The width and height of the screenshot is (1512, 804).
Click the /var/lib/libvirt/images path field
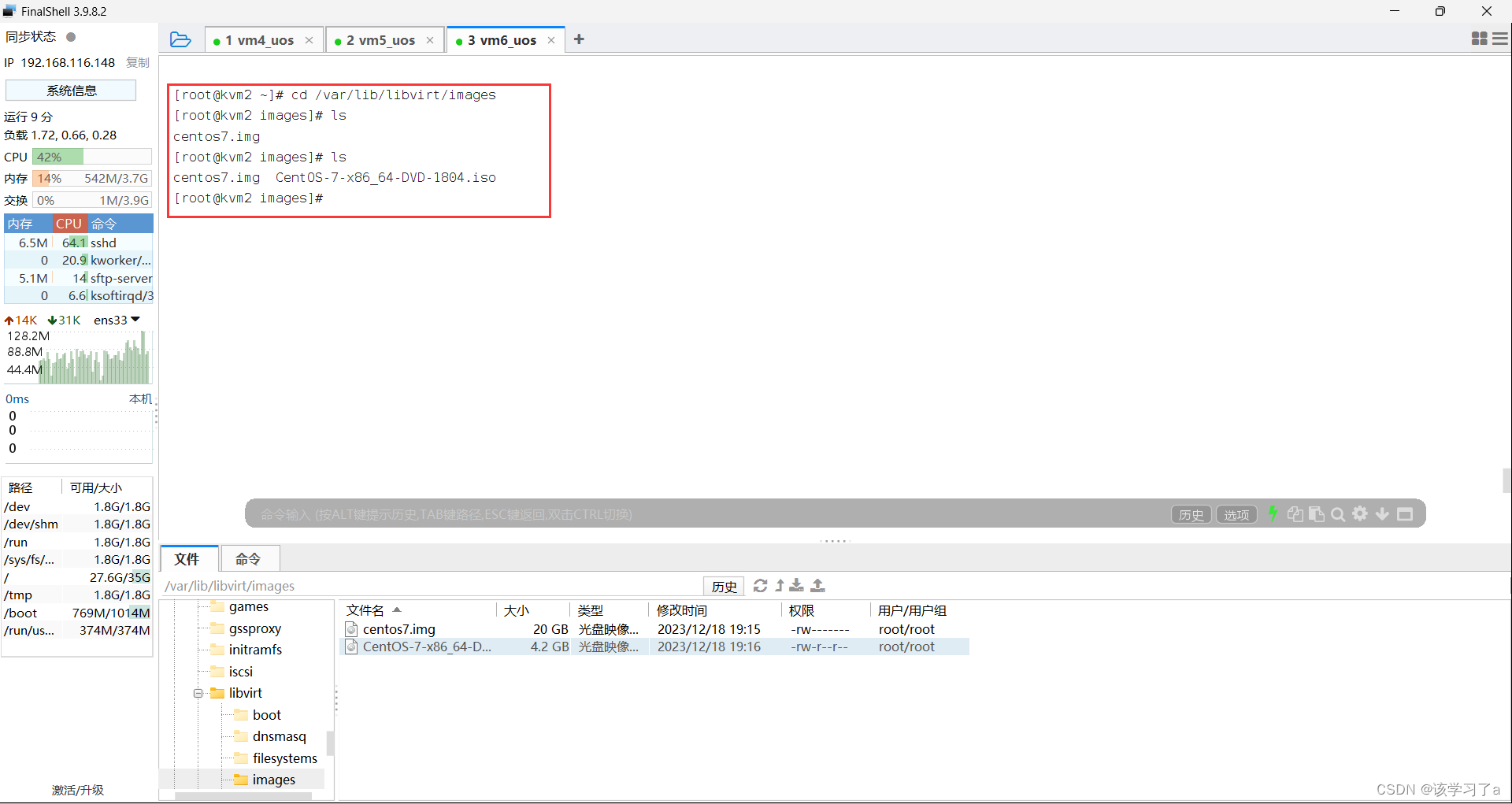[432, 586]
